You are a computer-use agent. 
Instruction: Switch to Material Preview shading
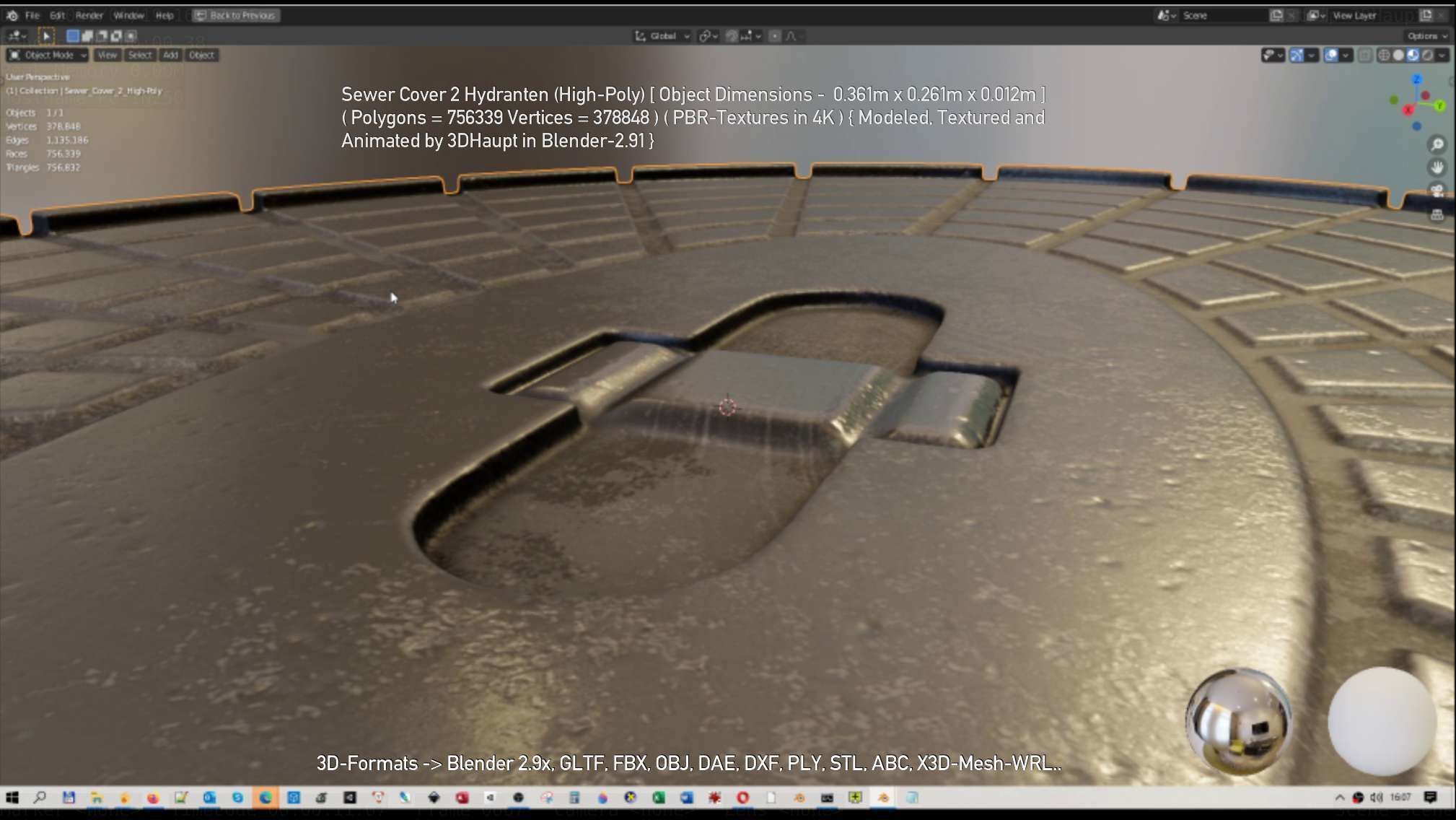[x=1413, y=56]
